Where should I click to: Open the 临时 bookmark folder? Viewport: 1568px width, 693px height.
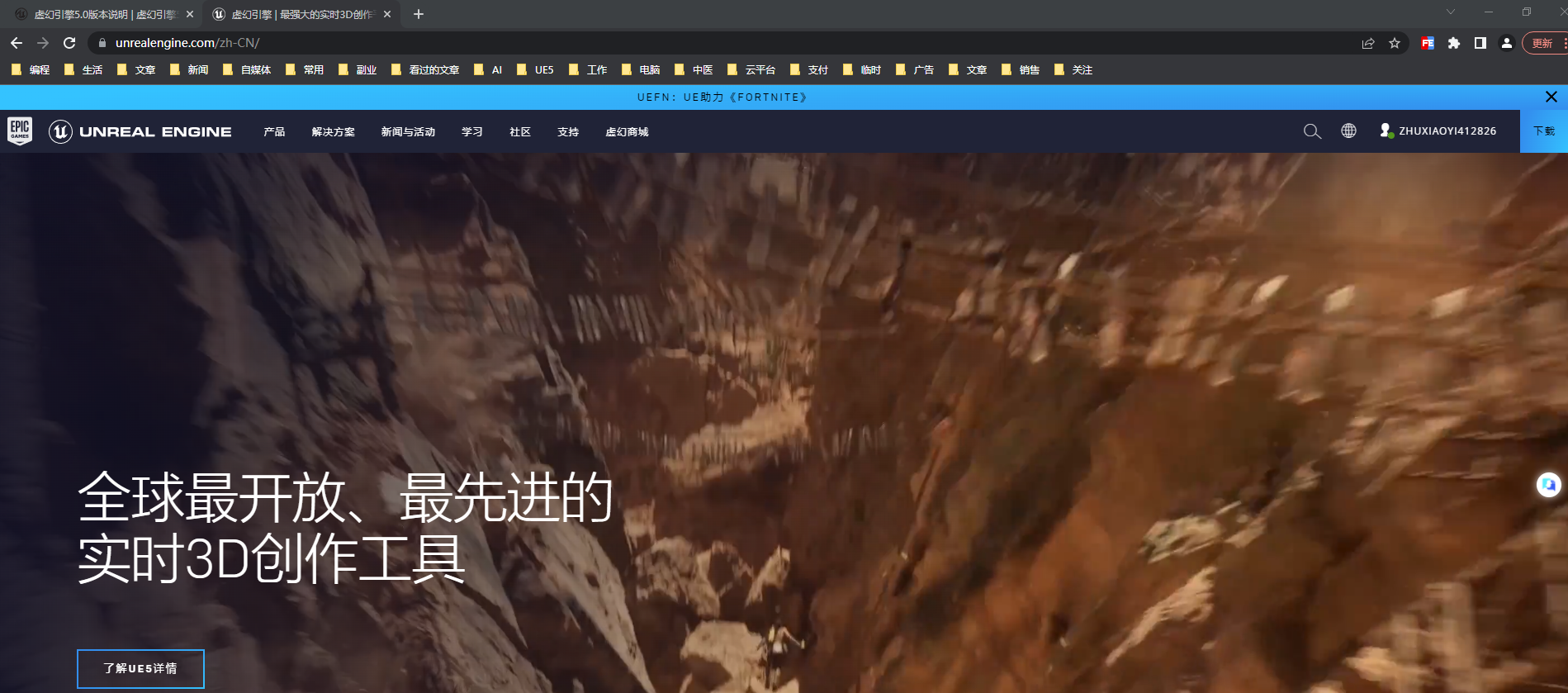[x=863, y=69]
